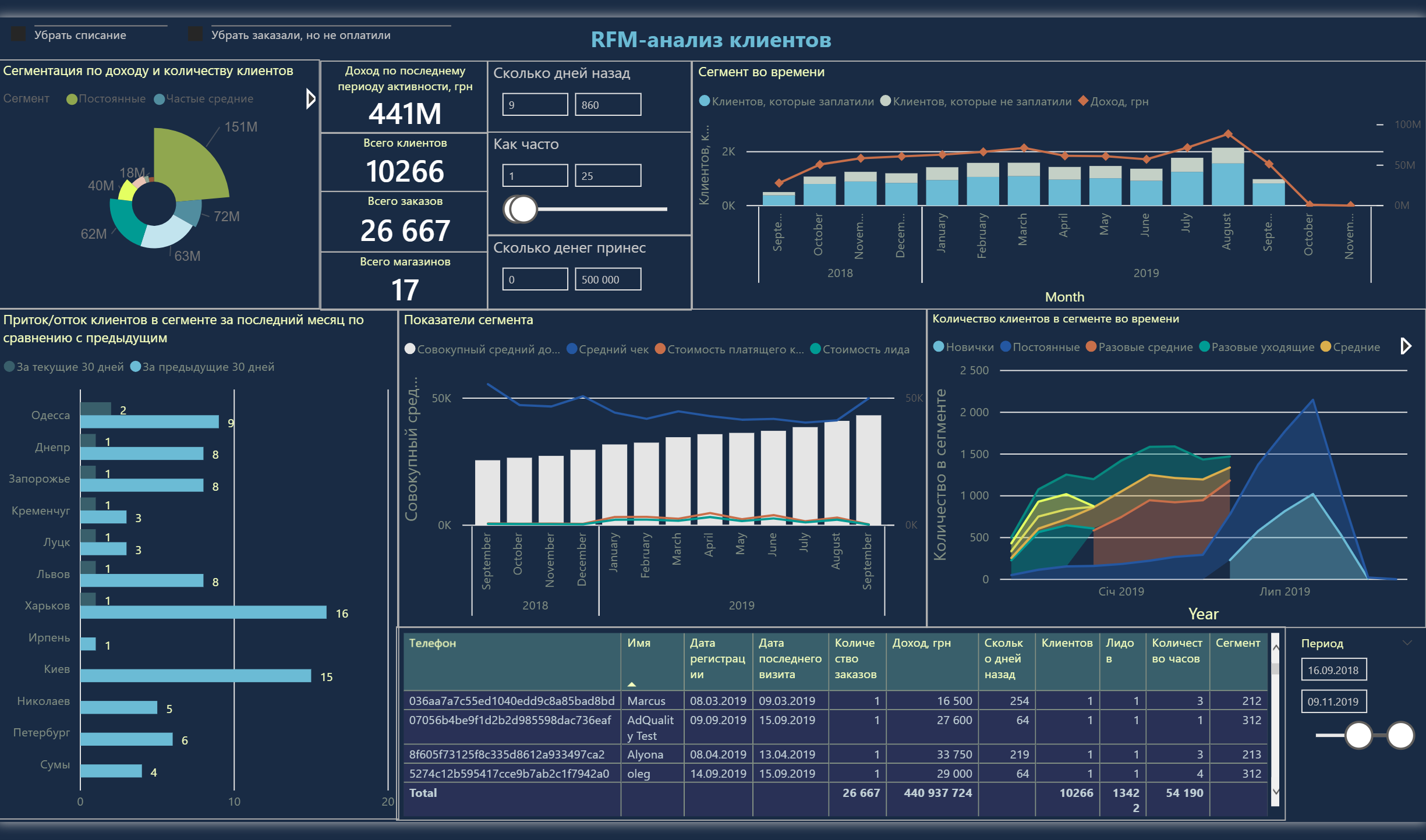Click 'Стоимость лида' legend item
This screenshot has width=1426, height=840.
[x=859, y=349]
